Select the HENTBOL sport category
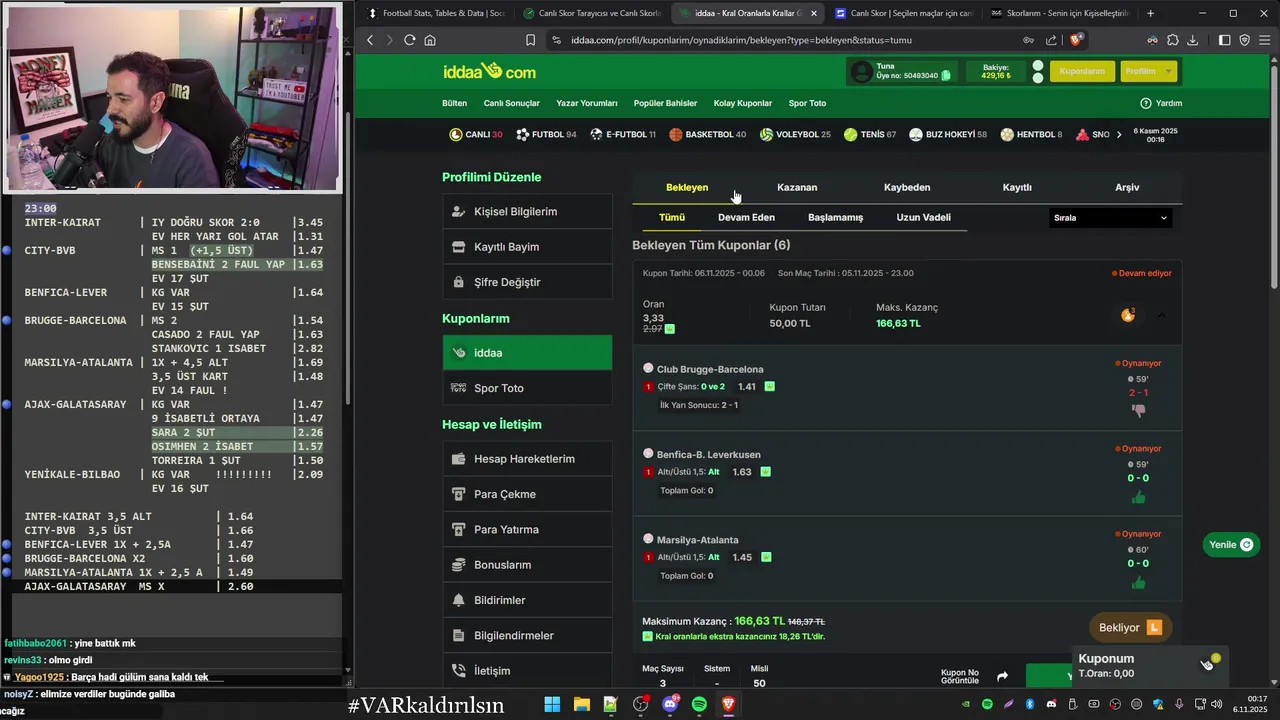 1031,134
